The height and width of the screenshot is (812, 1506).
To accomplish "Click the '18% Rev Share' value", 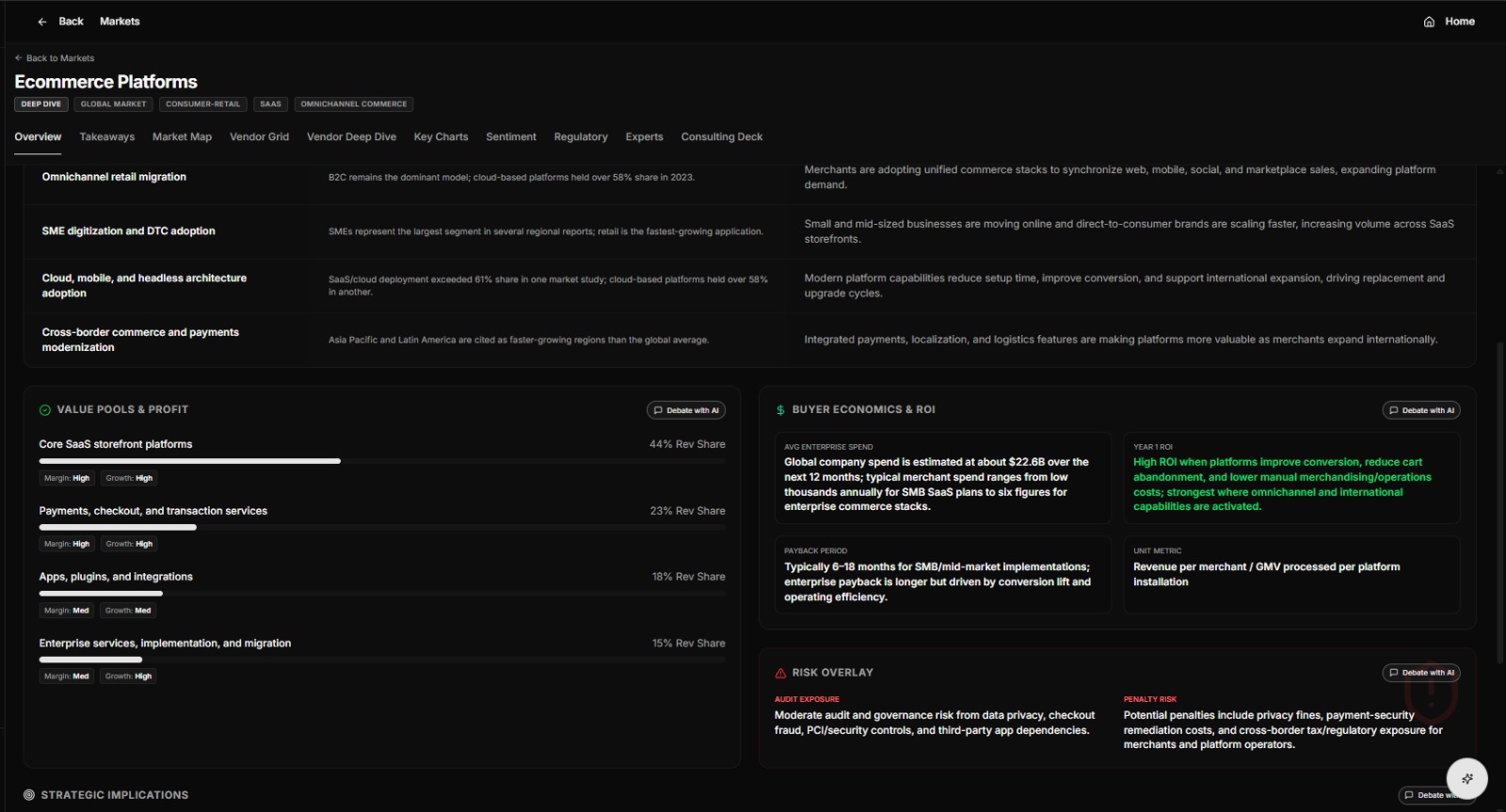I will coord(688,577).
